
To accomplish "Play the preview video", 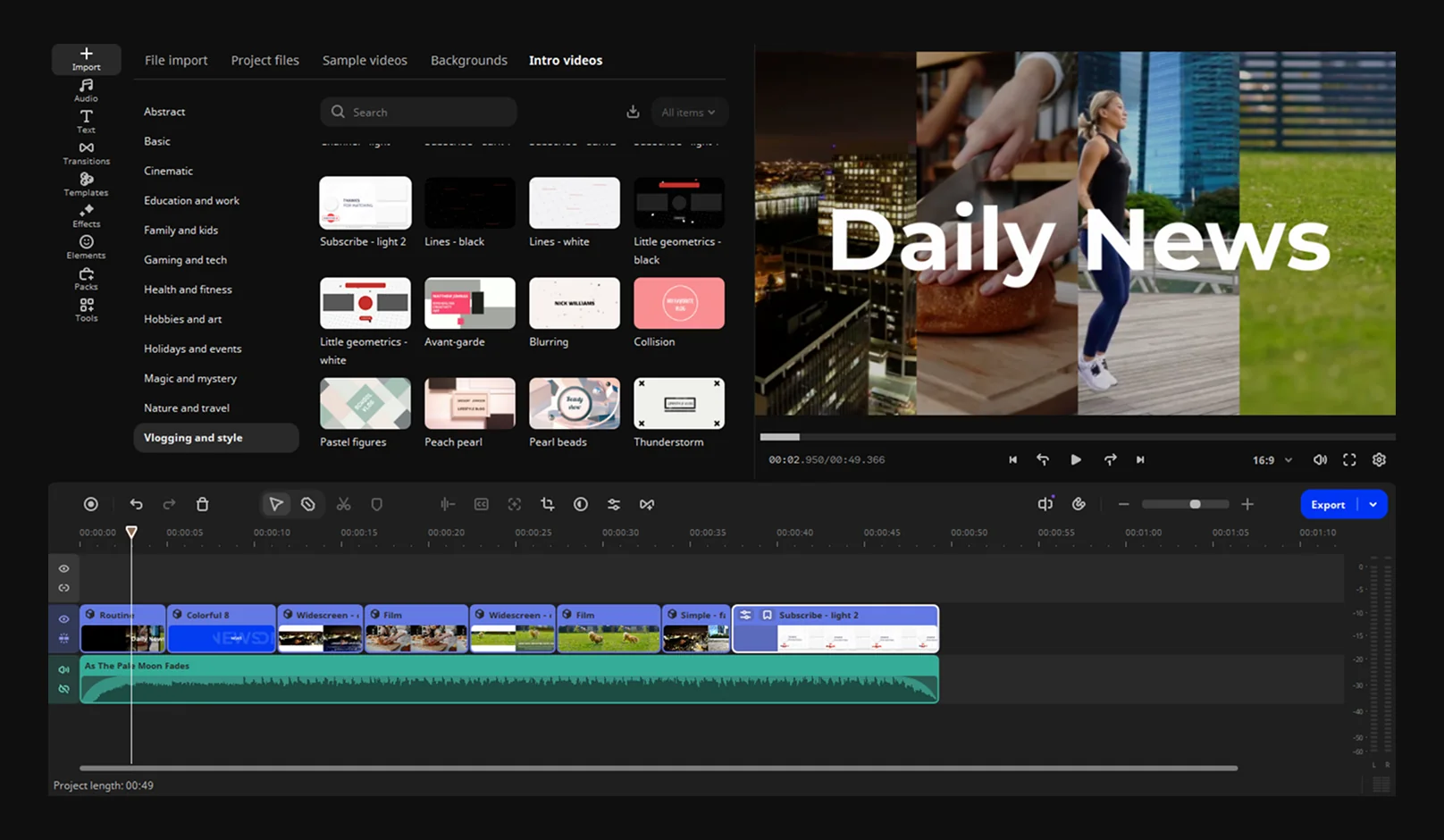I will click(x=1076, y=459).
